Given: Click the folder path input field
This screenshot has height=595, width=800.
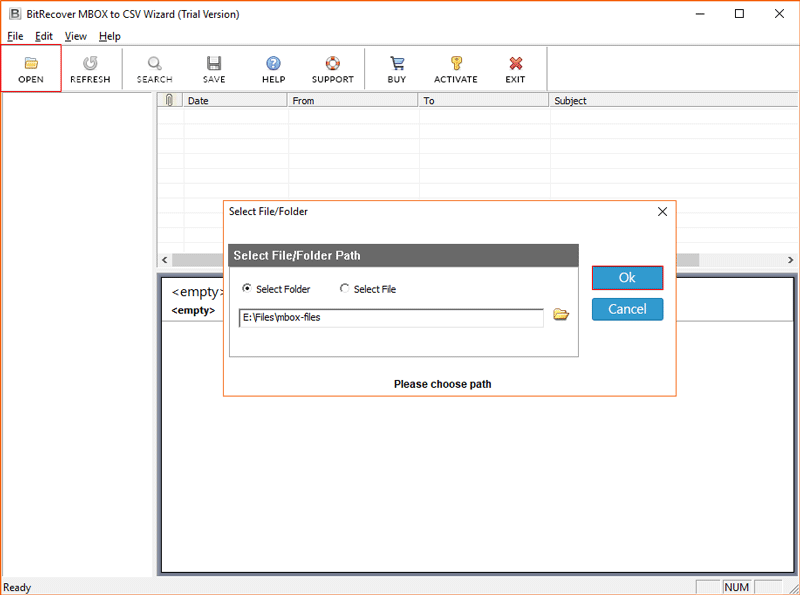Looking at the screenshot, I should point(391,317).
